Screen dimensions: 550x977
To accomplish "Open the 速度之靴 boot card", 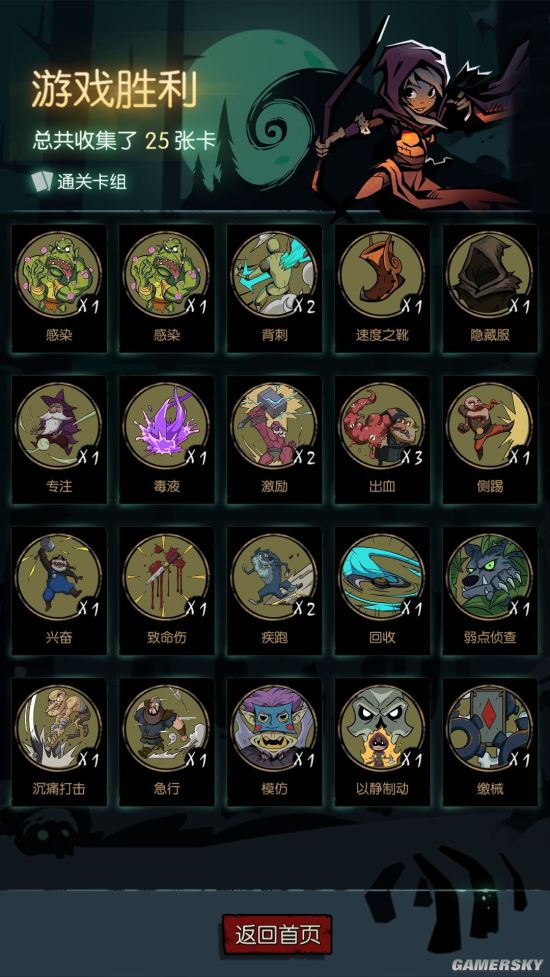I will pos(382,288).
